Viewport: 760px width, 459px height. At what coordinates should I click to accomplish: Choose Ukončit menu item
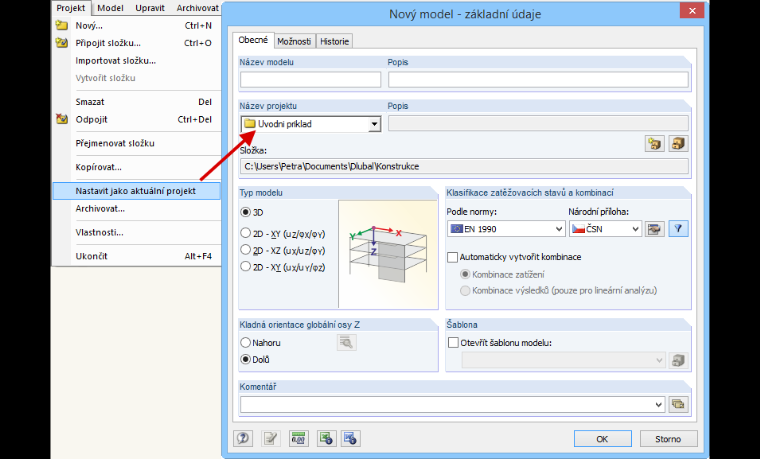pyautogui.click(x=136, y=256)
